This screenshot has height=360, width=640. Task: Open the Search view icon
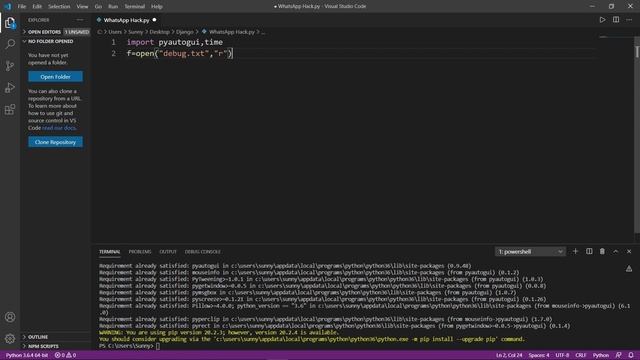(x=10, y=44)
